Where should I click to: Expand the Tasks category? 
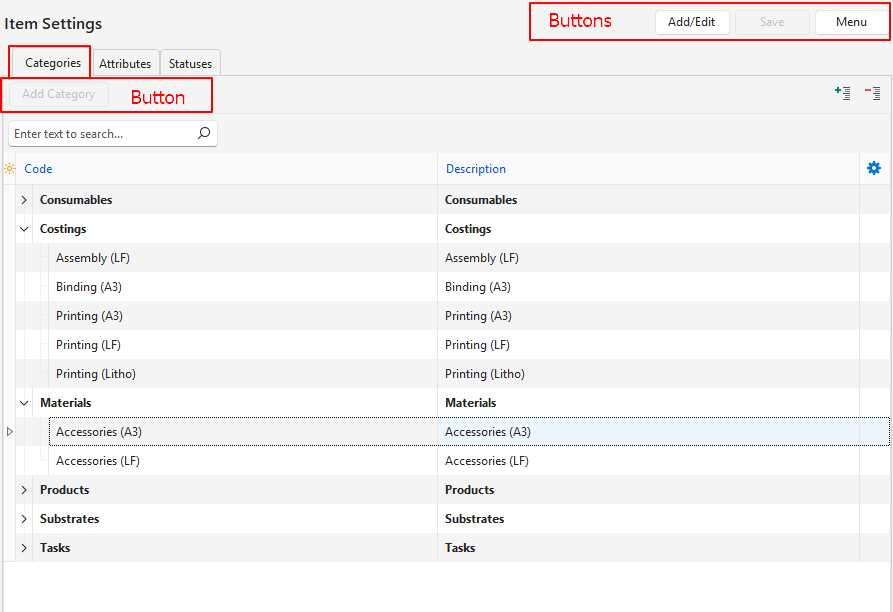point(24,548)
